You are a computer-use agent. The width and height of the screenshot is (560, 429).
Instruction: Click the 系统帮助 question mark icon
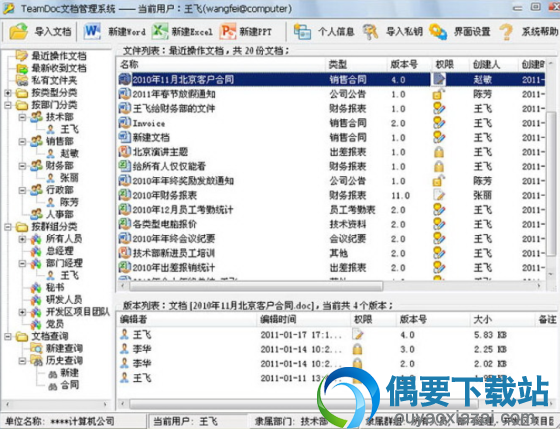[506, 32]
